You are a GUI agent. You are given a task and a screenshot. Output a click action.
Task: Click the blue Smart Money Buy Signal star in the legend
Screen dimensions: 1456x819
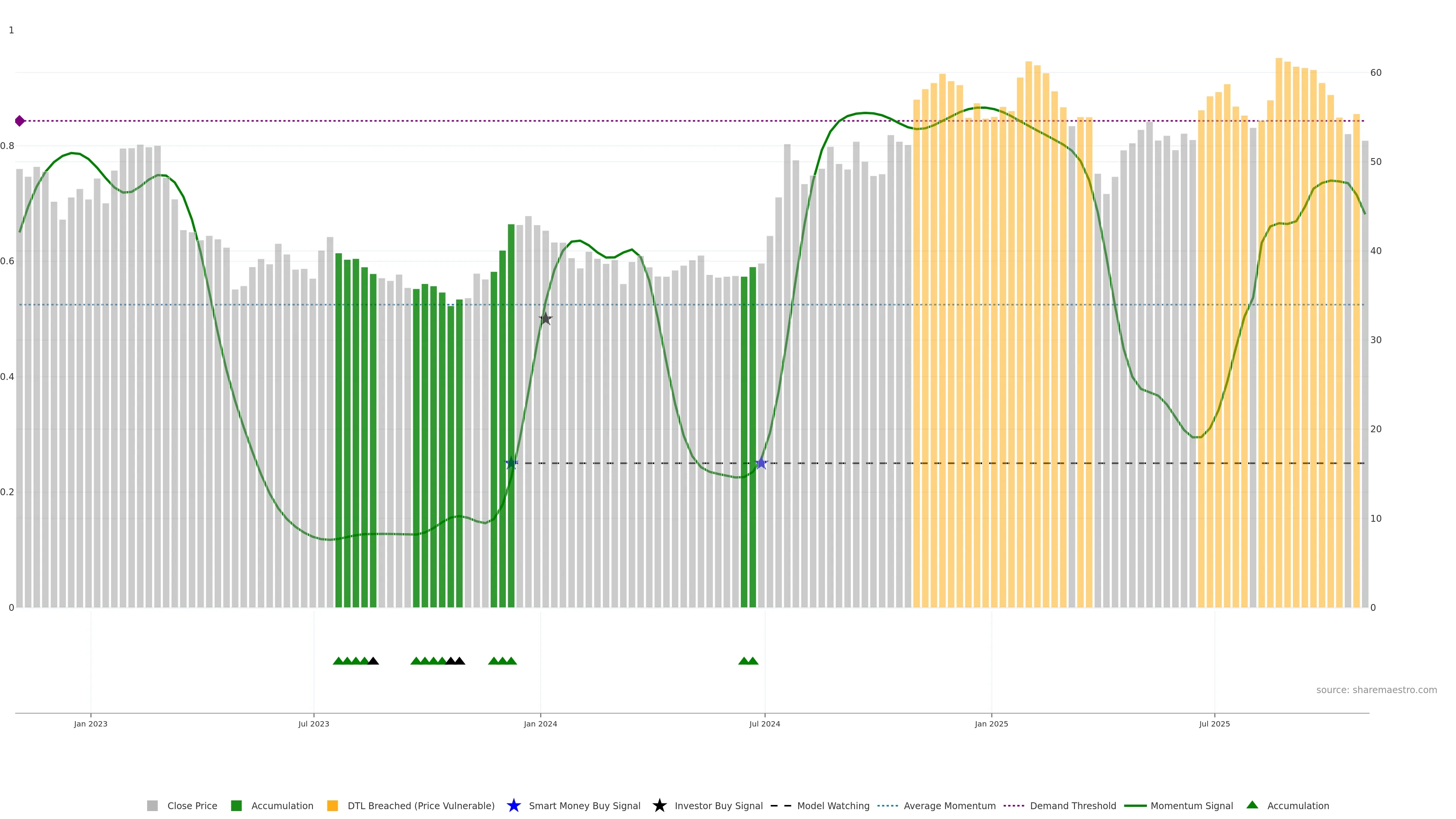(513, 805)
